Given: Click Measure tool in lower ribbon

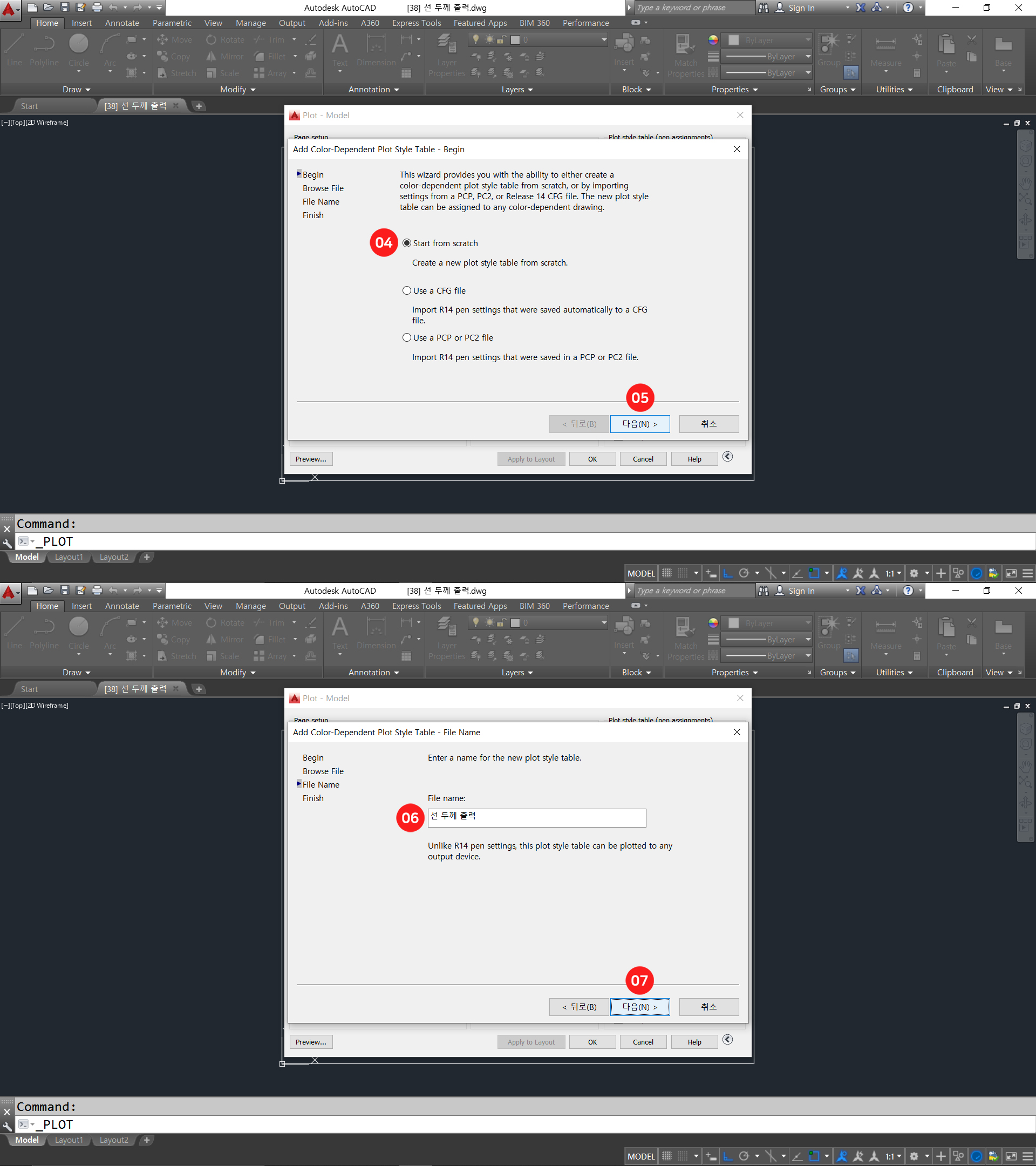Looking at the screenshot, I should click(885, 633).
